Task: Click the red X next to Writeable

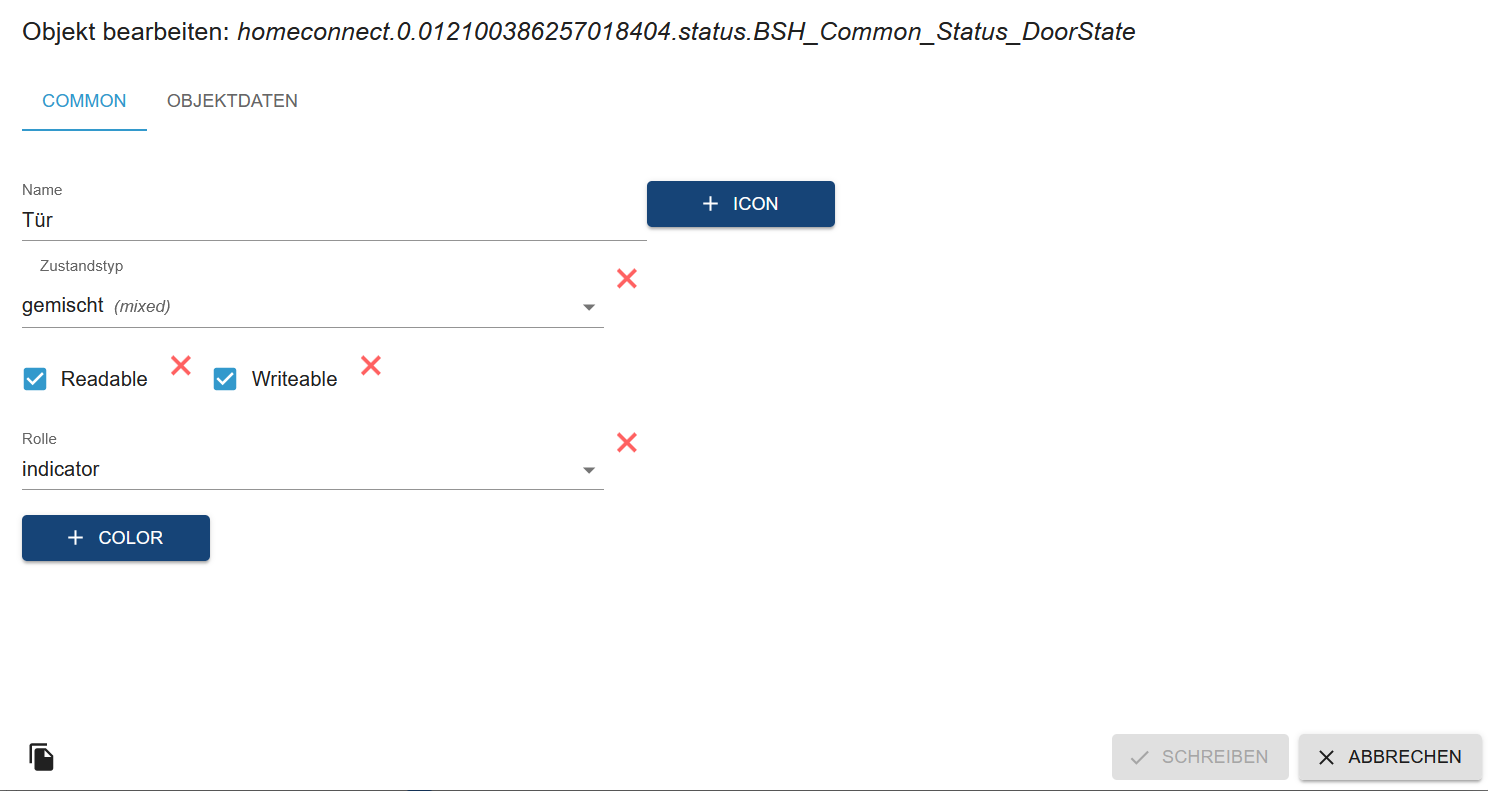Action: [x=371, y=366]
